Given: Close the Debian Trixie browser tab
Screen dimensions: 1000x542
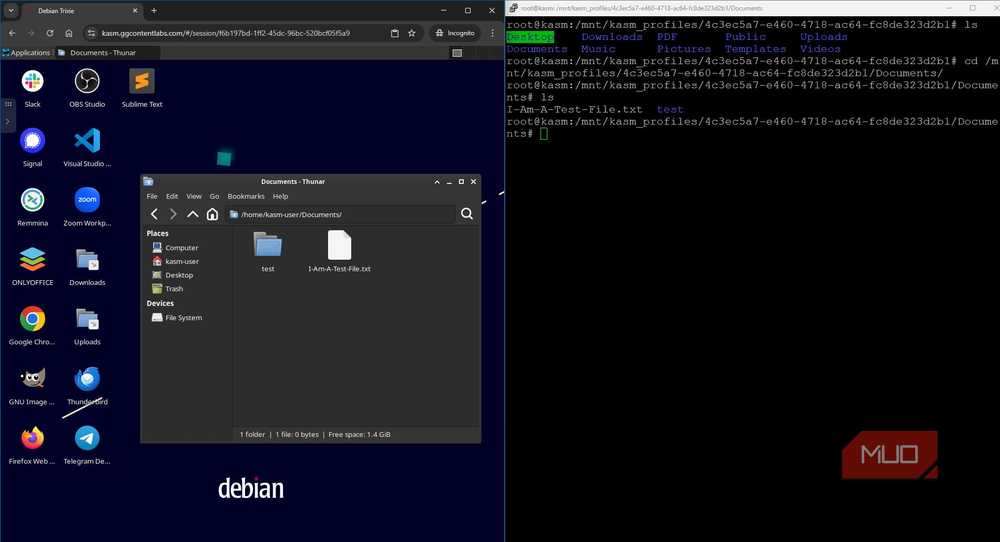Looking at the screenshot, I should pyautogui.click(x=135, y=11).
